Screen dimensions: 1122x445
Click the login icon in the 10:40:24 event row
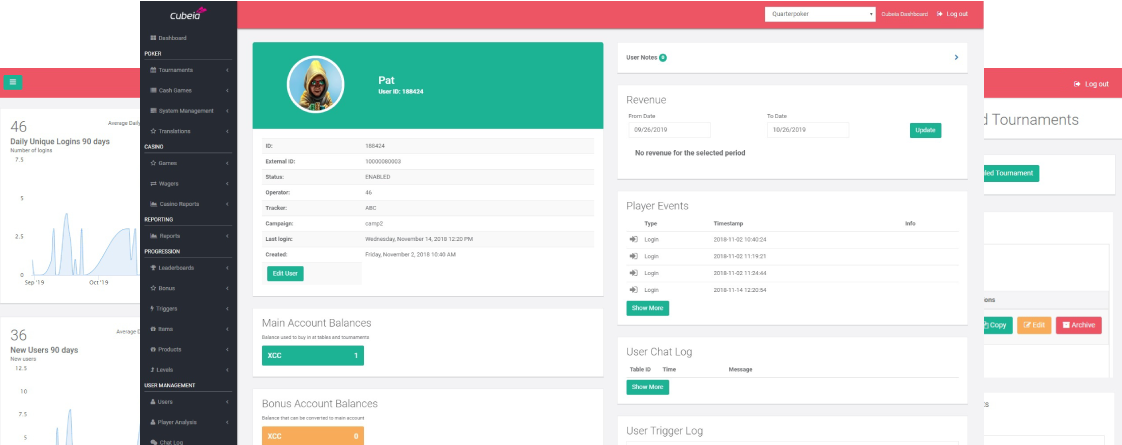633,239
